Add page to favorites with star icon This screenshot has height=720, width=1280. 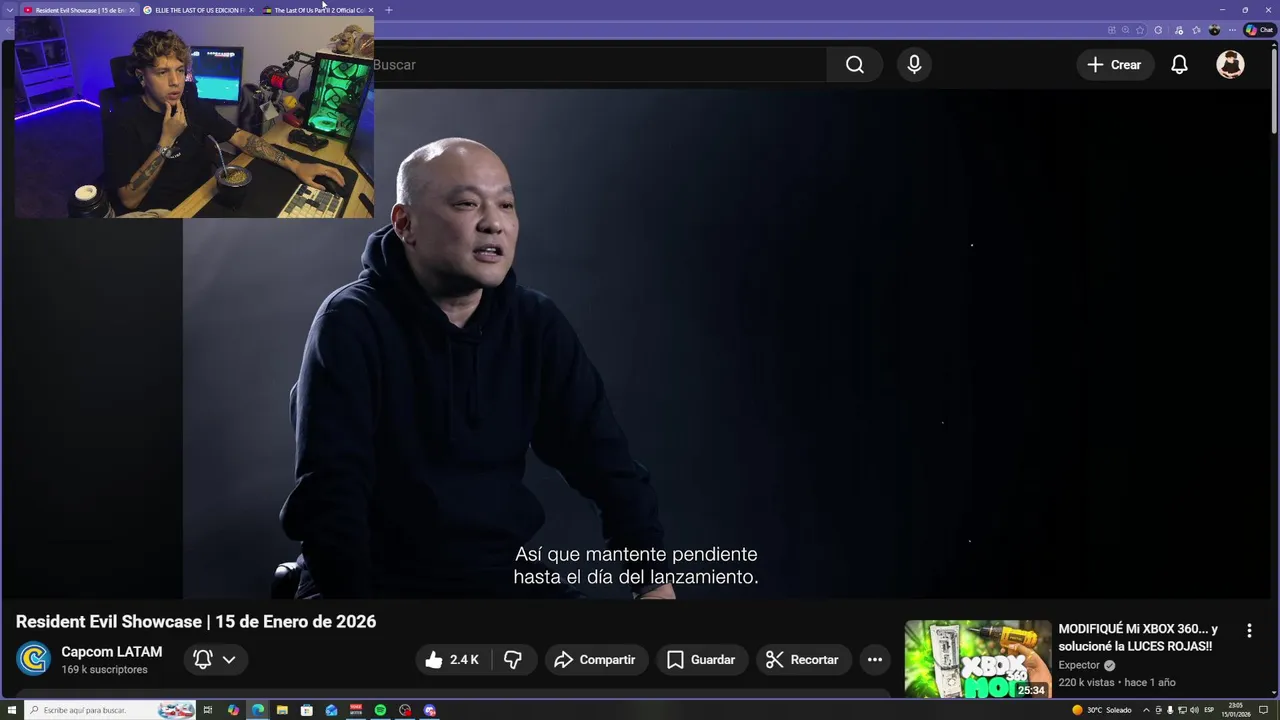(1140, 30)
